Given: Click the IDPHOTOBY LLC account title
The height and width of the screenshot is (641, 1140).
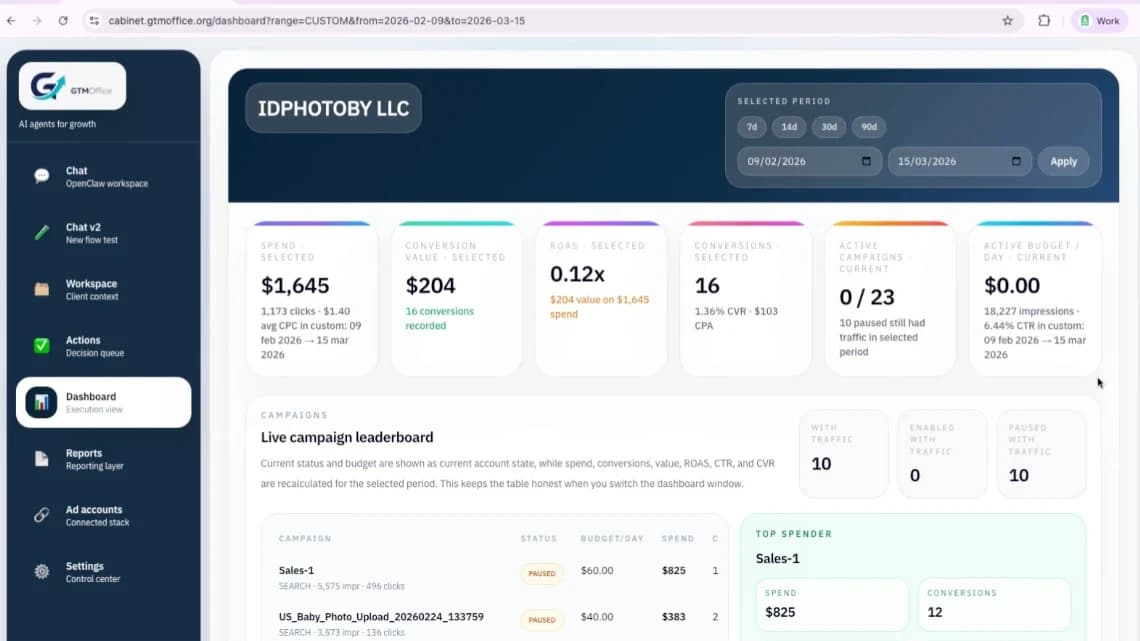Looking at the screenshot, I should click(x=334, y=108).
